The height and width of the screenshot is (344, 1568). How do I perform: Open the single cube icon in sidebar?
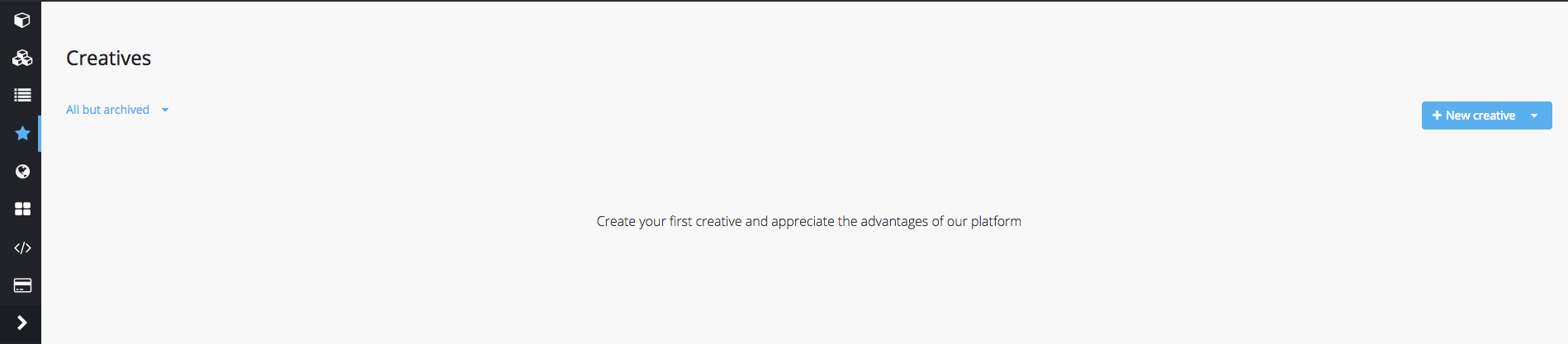(x=22, y=20)
